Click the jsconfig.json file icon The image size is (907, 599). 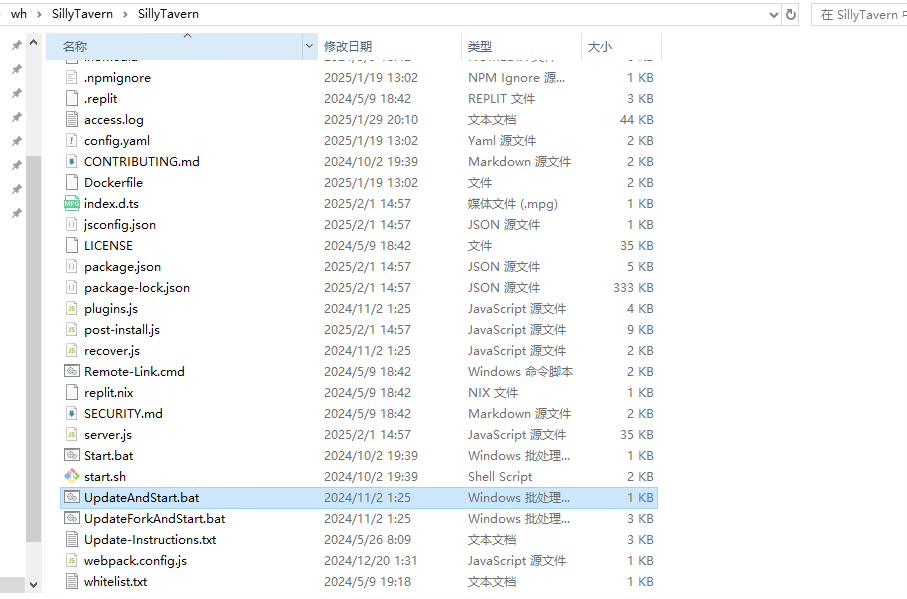click(72, 224)
